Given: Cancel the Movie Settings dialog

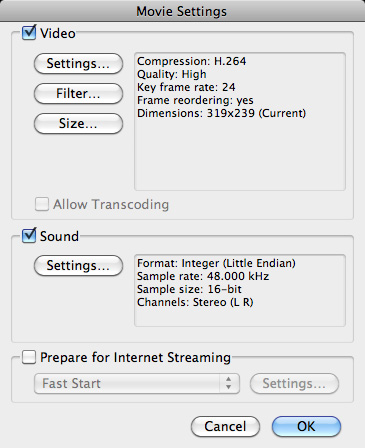Looking at the screenshot, I should tap(225, 426).
